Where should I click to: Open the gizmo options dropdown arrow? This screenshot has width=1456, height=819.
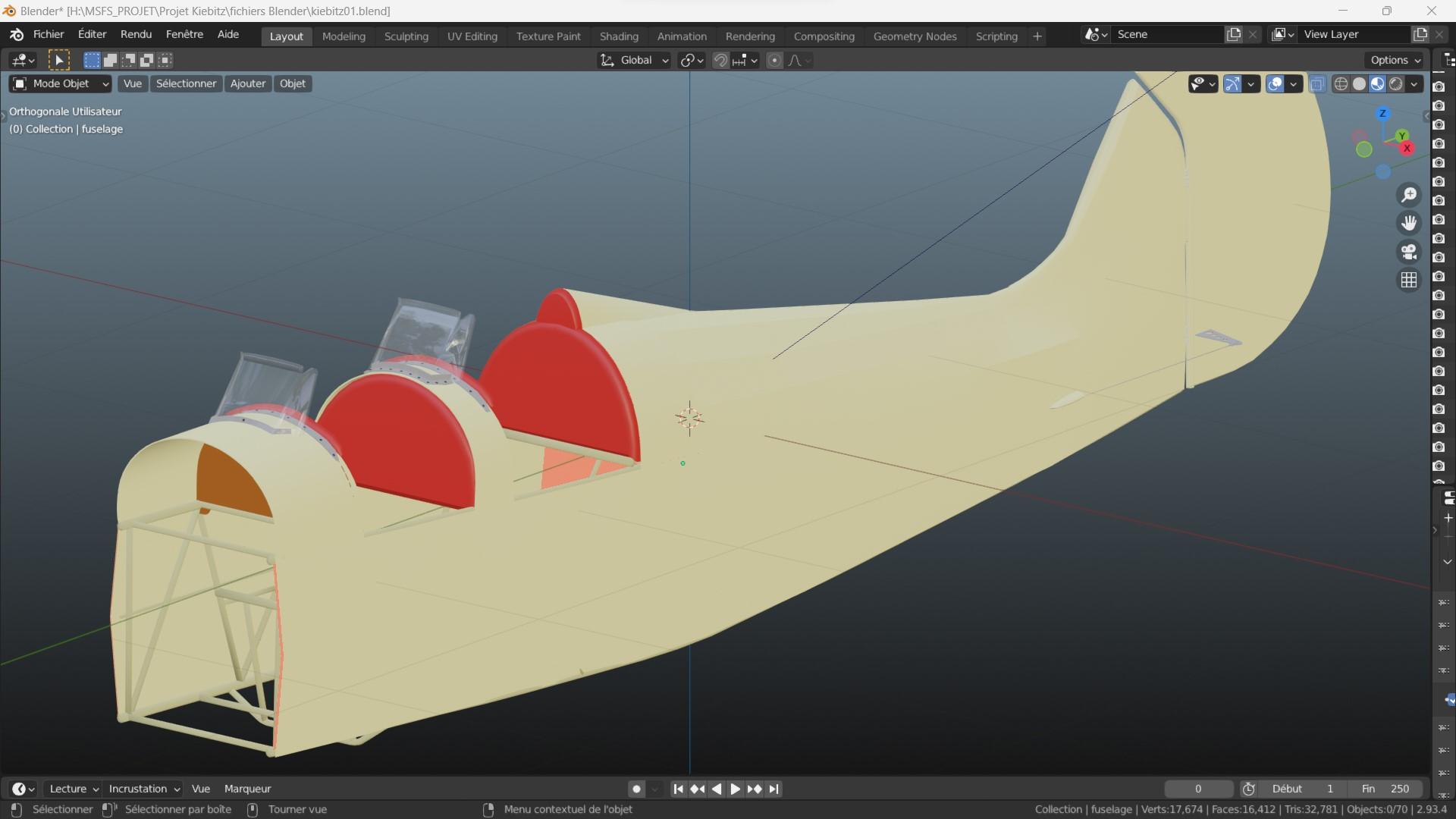coord(1250,84)
